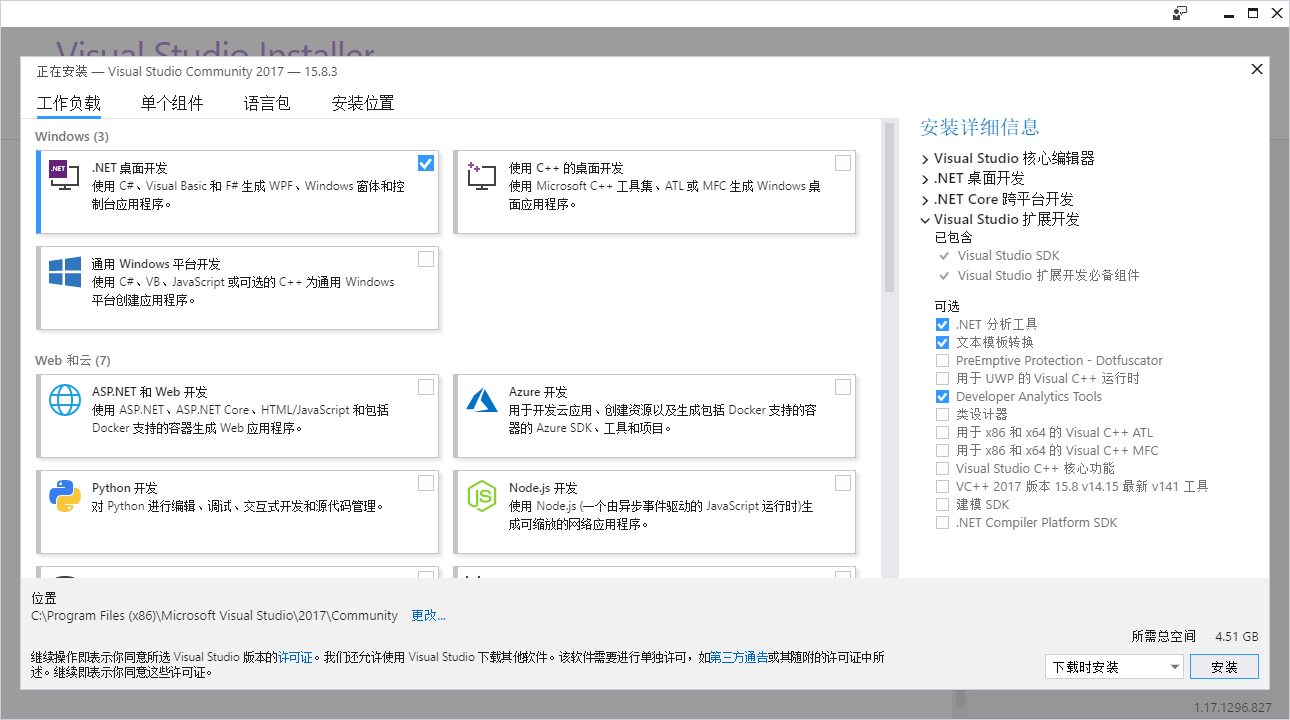Click the Visual Studio SDK included item
The image size is (1290, 720).
[x=1008, y=256]
